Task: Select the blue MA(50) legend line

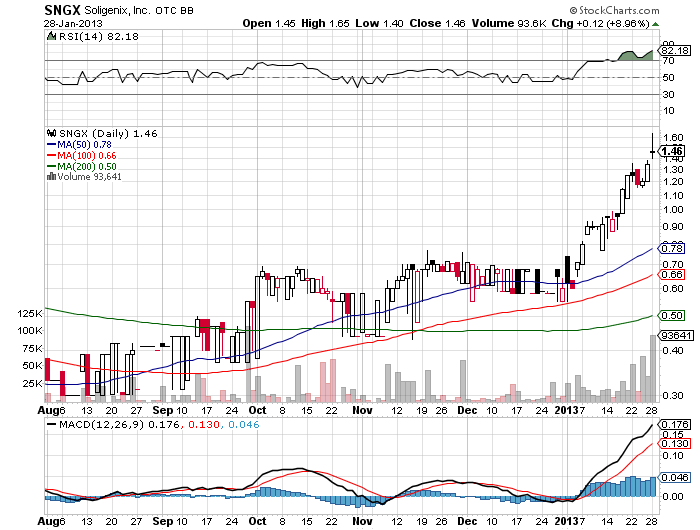Action: [x=52, y=144]
